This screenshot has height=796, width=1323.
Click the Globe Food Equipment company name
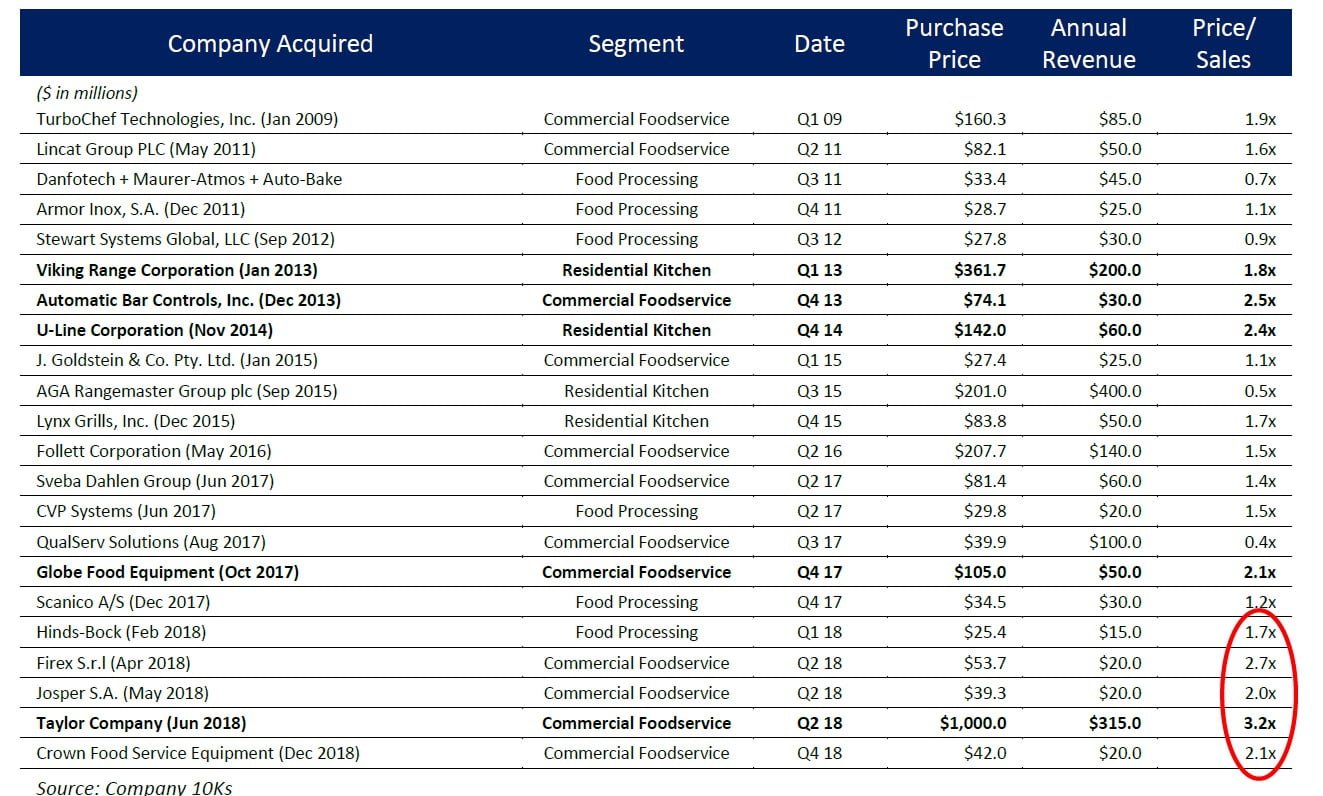pos(167,572)
